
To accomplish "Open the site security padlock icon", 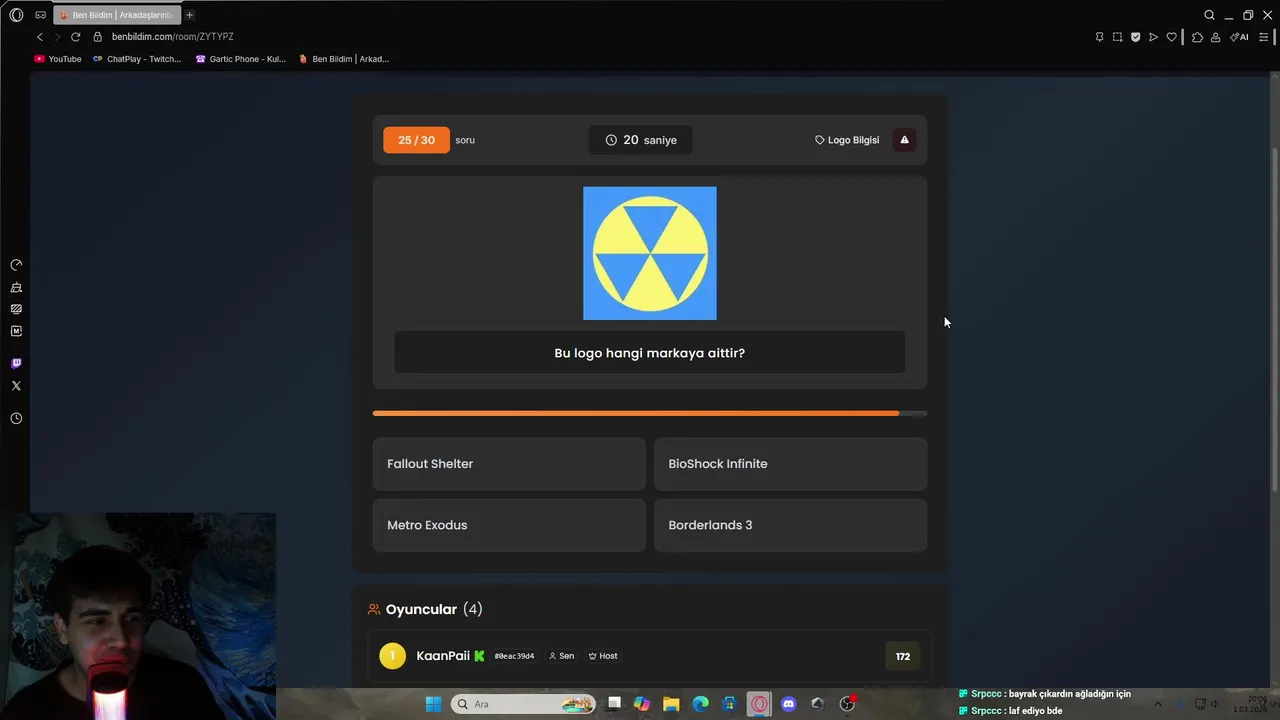I will point(98,37).
